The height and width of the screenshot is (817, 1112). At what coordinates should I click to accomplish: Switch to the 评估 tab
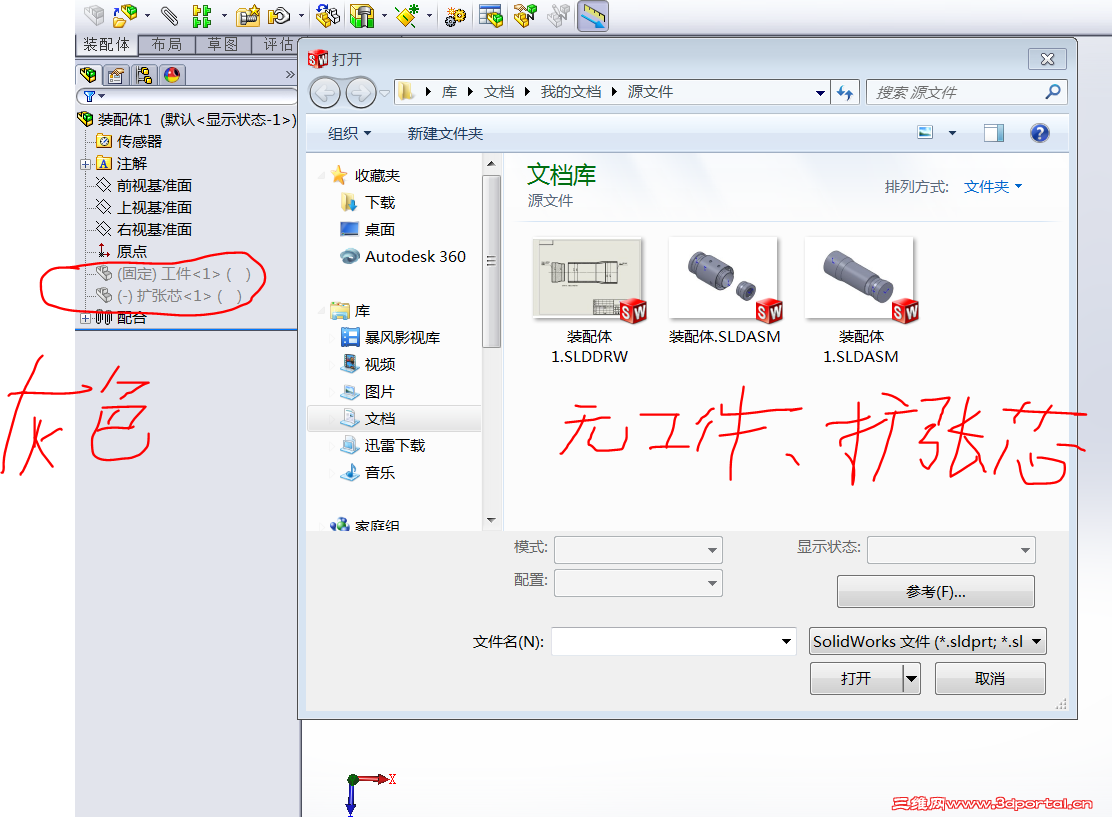(278, 44)
